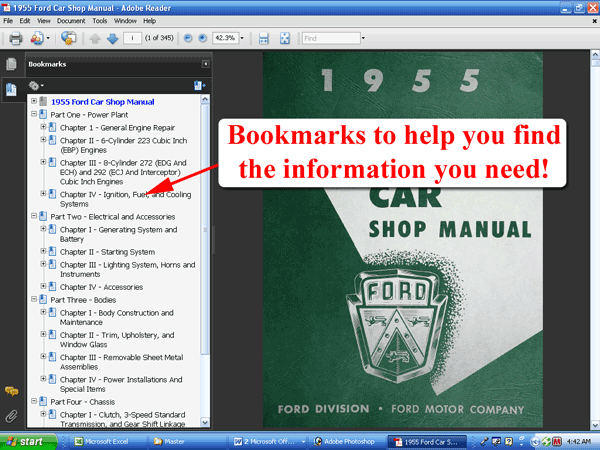600x450 pixels.
Task: Go to previous page with up arrow
Action: (95, 38)
